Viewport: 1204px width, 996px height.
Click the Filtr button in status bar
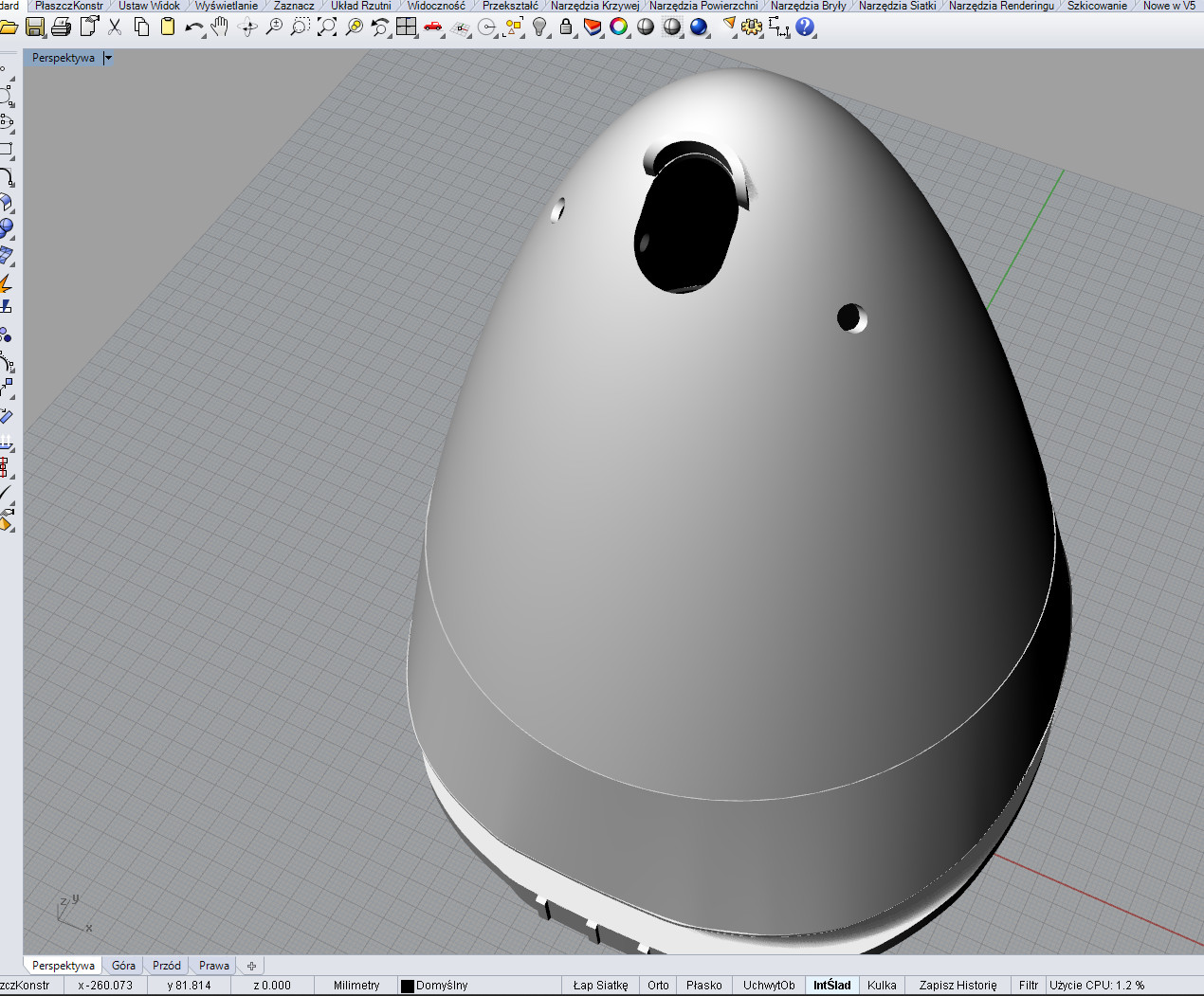(x=1029, y=986)
